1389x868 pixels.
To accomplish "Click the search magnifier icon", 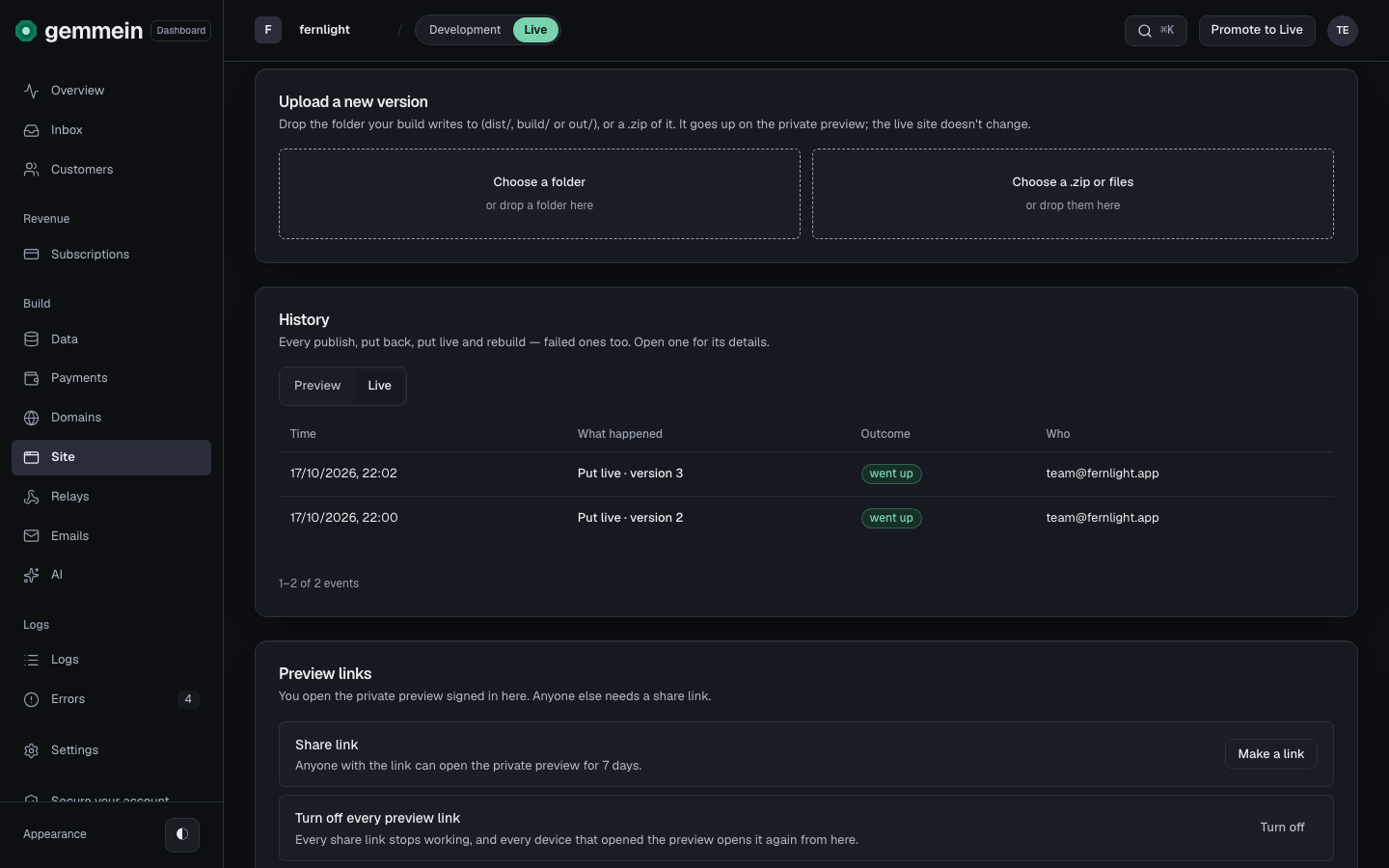I will 1144,31.
